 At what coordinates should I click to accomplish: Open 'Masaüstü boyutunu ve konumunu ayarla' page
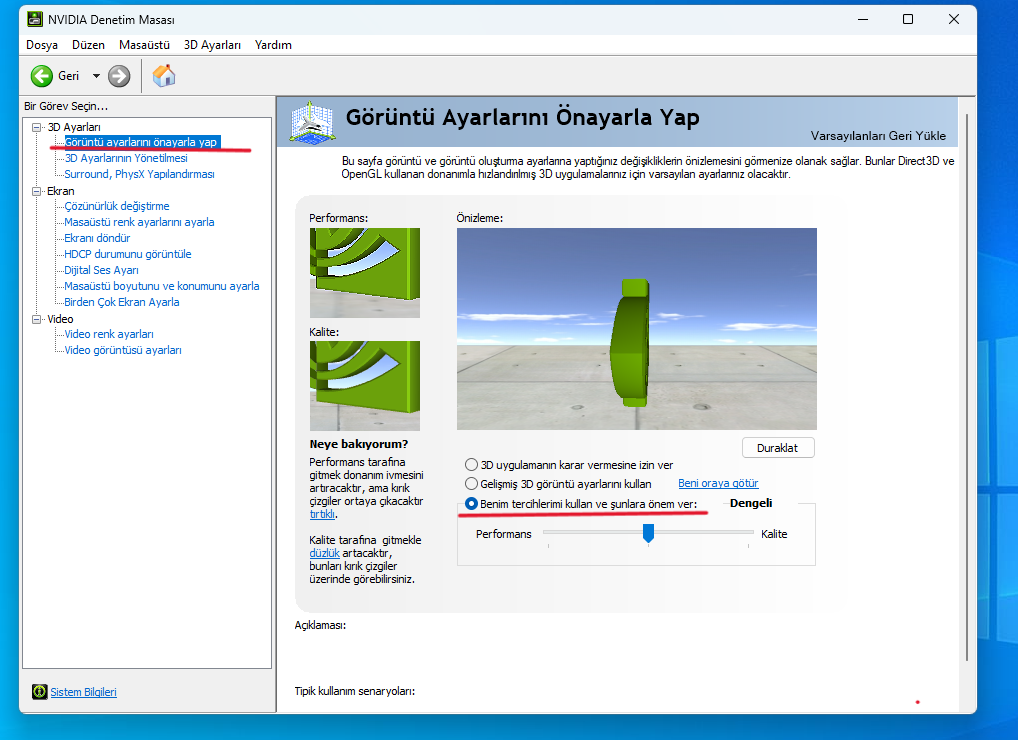(162, 286)
